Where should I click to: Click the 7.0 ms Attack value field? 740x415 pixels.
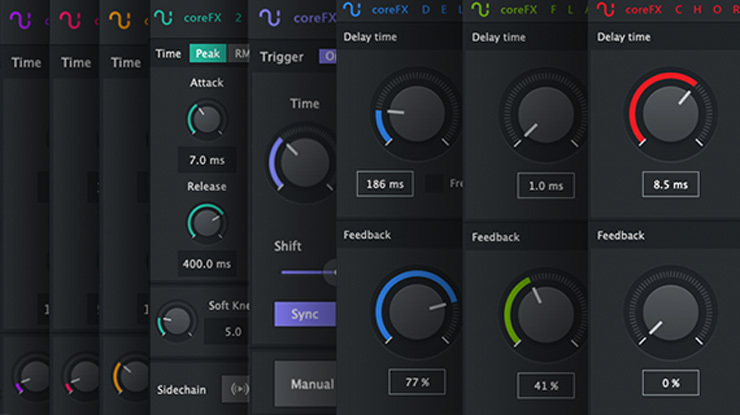pyautogui.click(x=207, y=160)
